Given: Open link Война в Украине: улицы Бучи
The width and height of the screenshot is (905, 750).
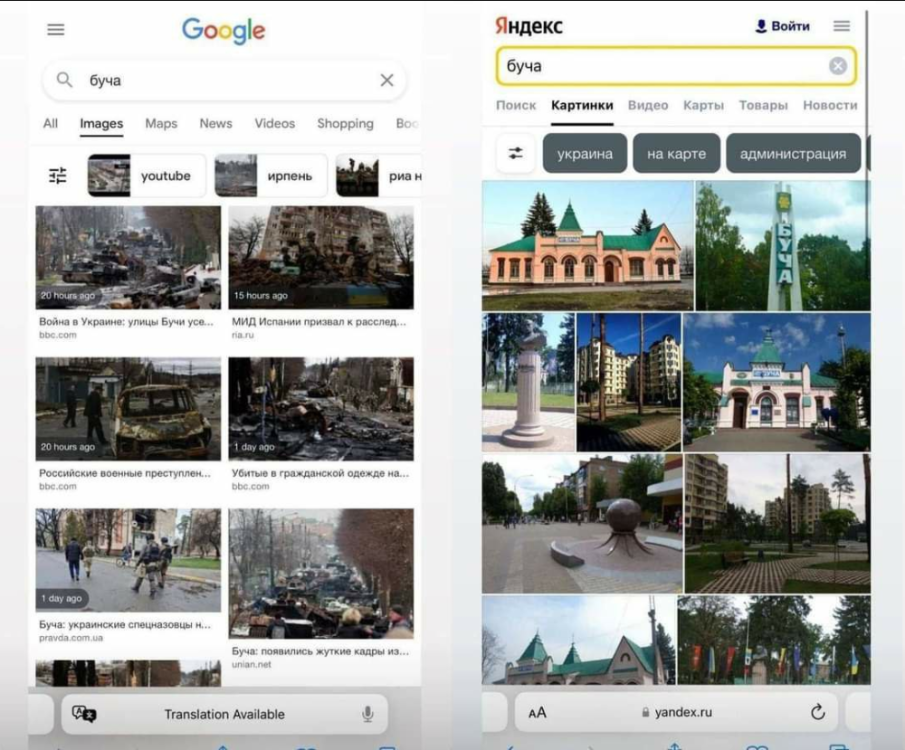Looking at the screenshot, I should [126, 322].
